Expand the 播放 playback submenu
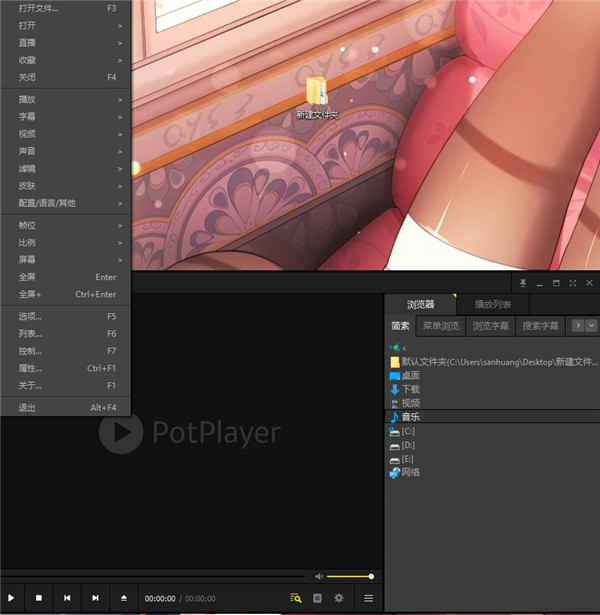Image resolution: width=600 pixels, height=615 pixels. tap(66, 100)
